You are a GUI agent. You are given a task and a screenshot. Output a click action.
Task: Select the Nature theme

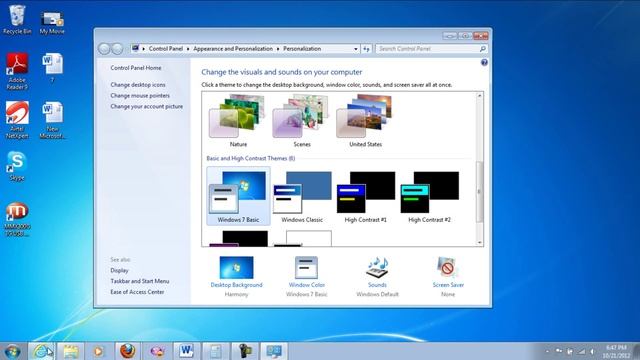coord(238,121)
